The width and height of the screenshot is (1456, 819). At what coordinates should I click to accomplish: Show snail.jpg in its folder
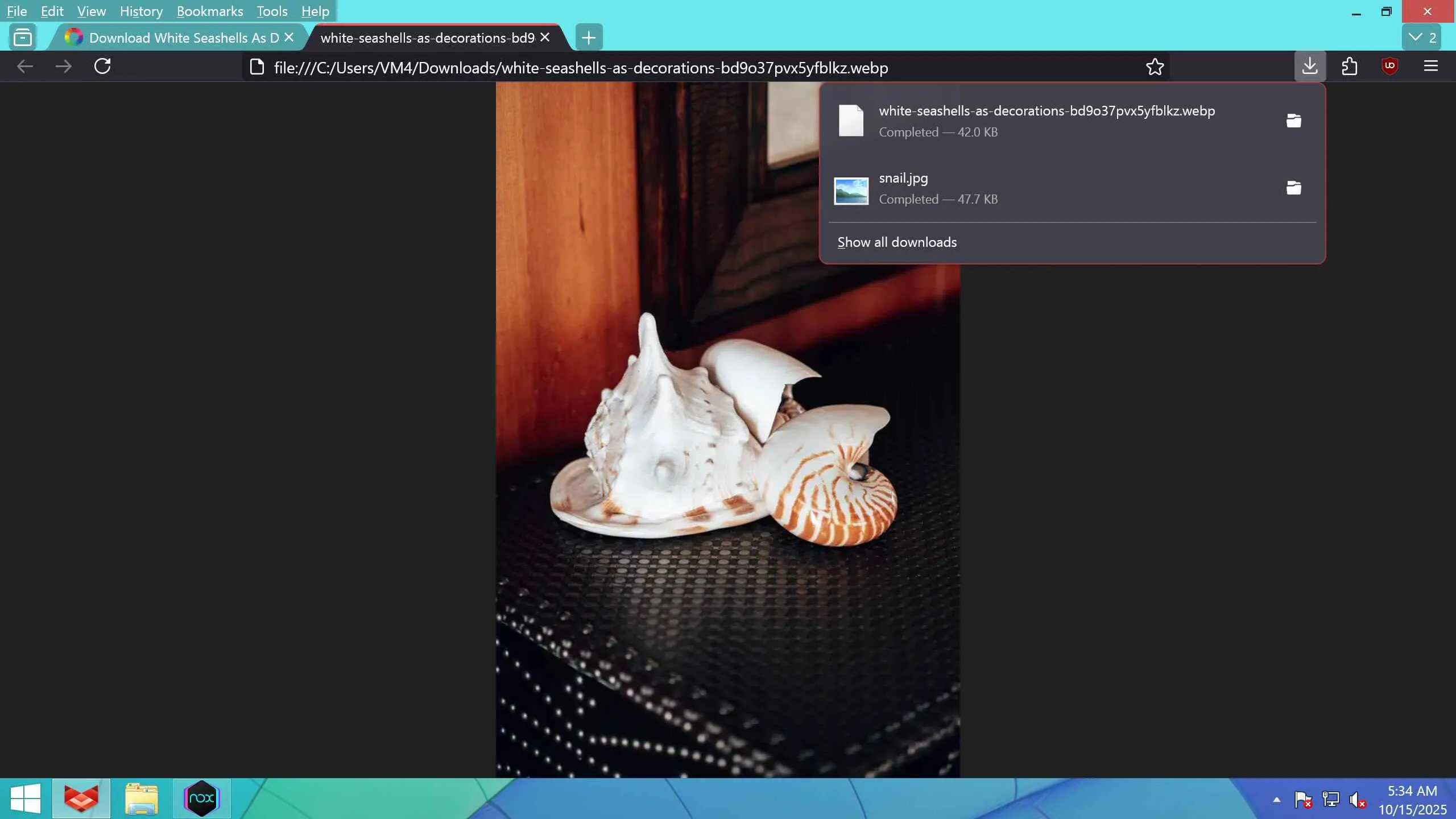1293,188
